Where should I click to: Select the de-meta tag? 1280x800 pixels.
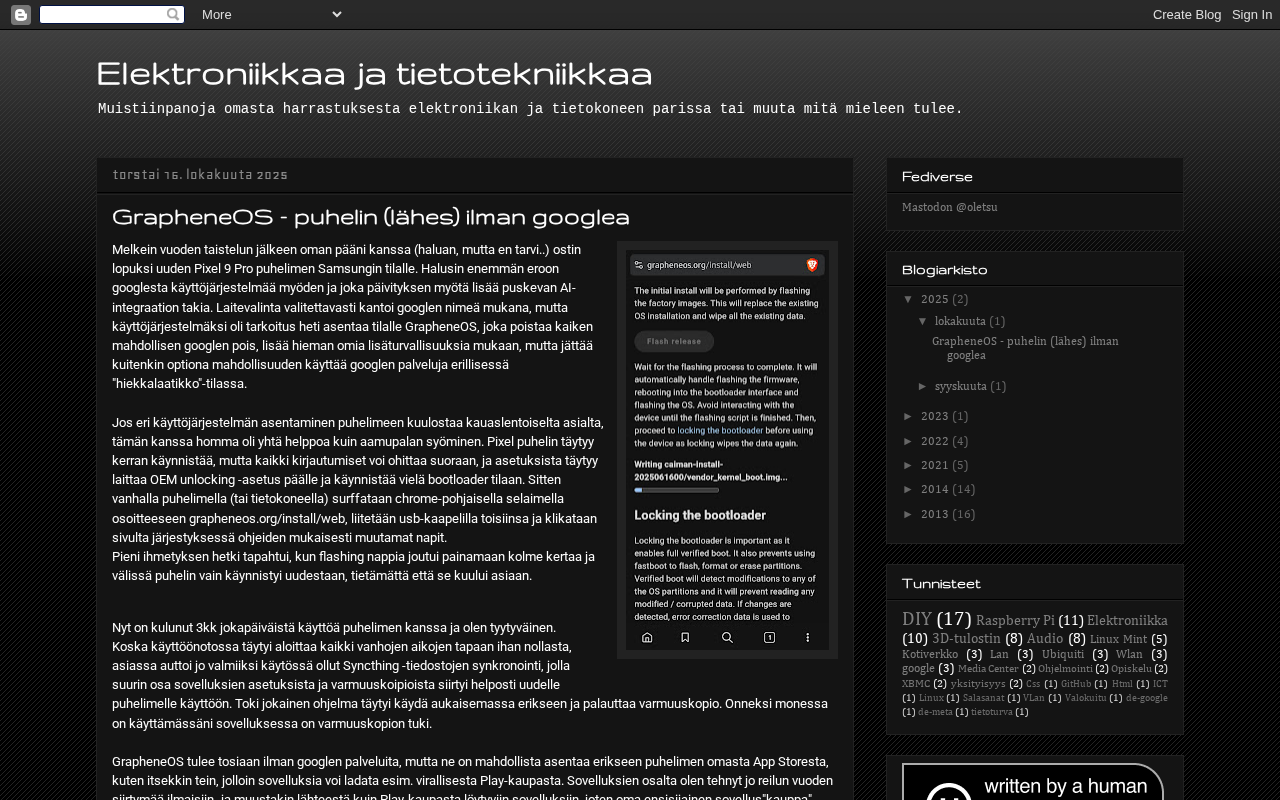point(935,712)
